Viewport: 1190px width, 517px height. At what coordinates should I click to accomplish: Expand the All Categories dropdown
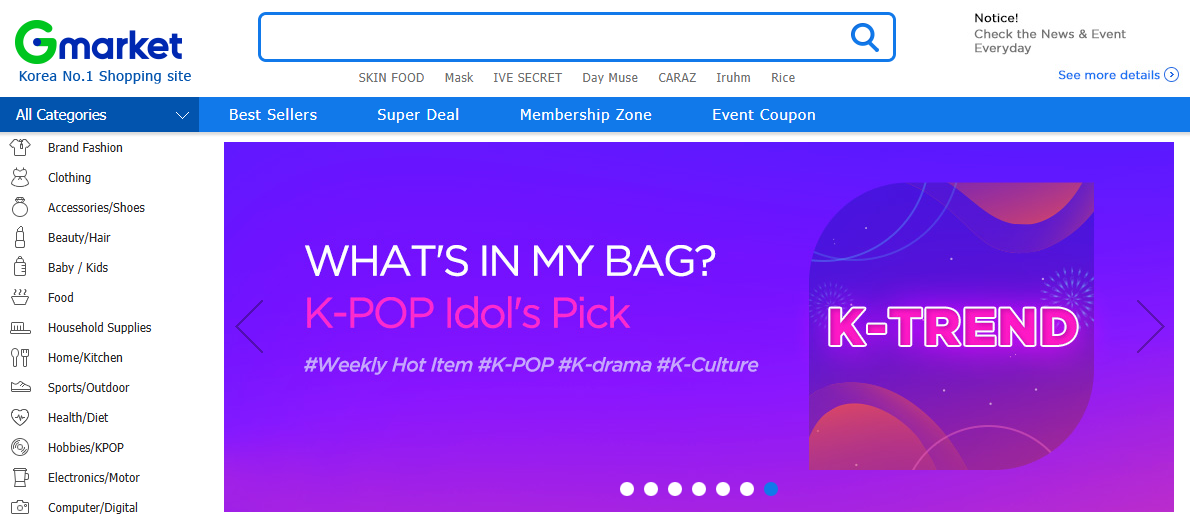point(100,115)
